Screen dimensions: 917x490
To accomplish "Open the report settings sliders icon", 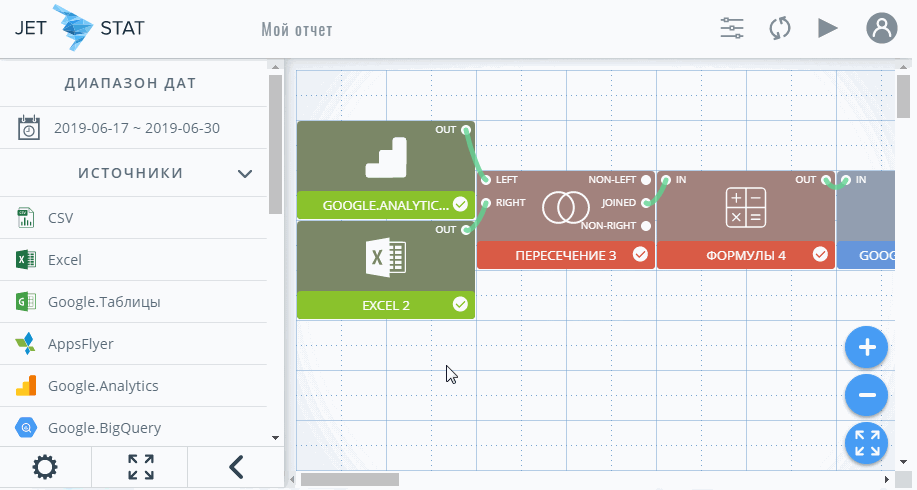I will click(732, 28).
